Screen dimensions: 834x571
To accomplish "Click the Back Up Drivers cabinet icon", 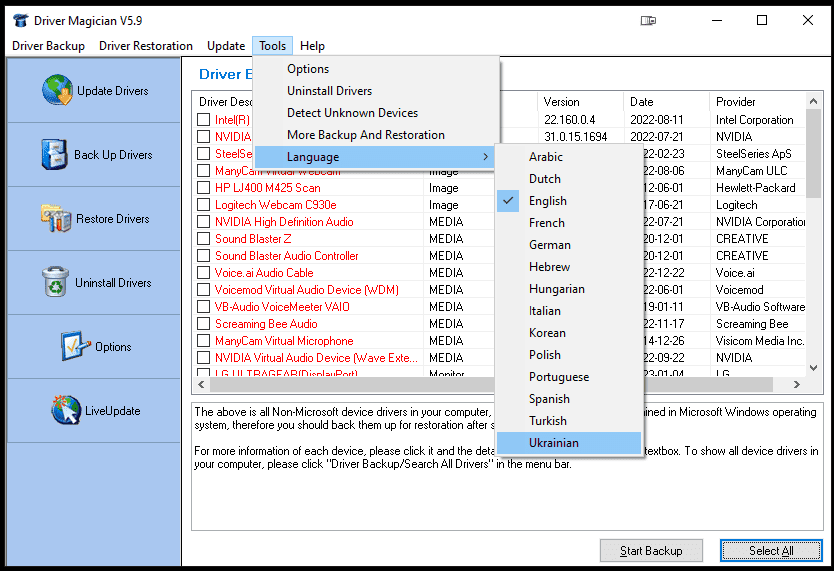I will 54,154.
